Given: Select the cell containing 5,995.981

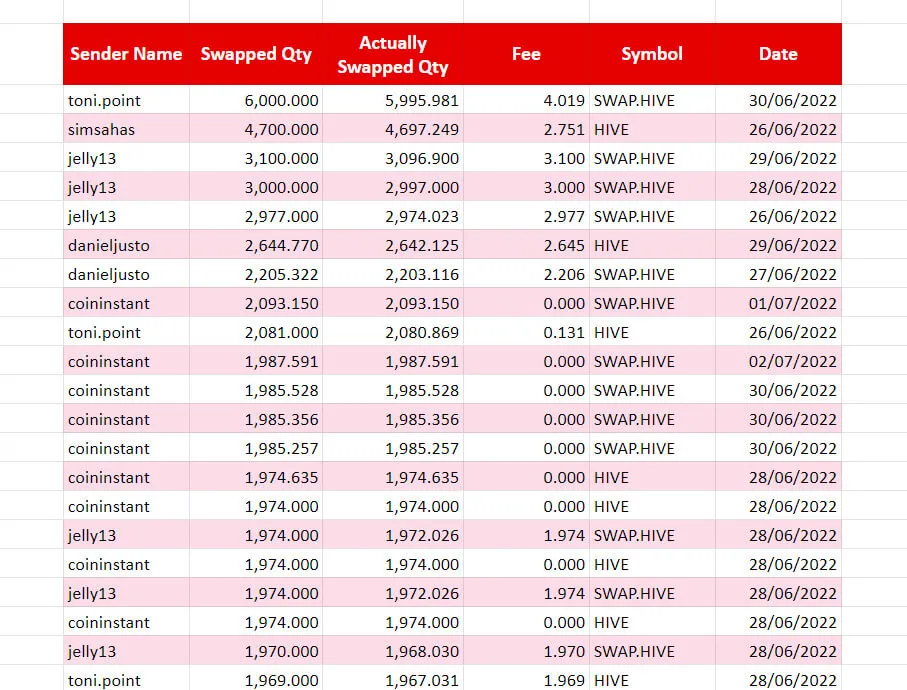Looking at the screenshot, I should (393, 99).
